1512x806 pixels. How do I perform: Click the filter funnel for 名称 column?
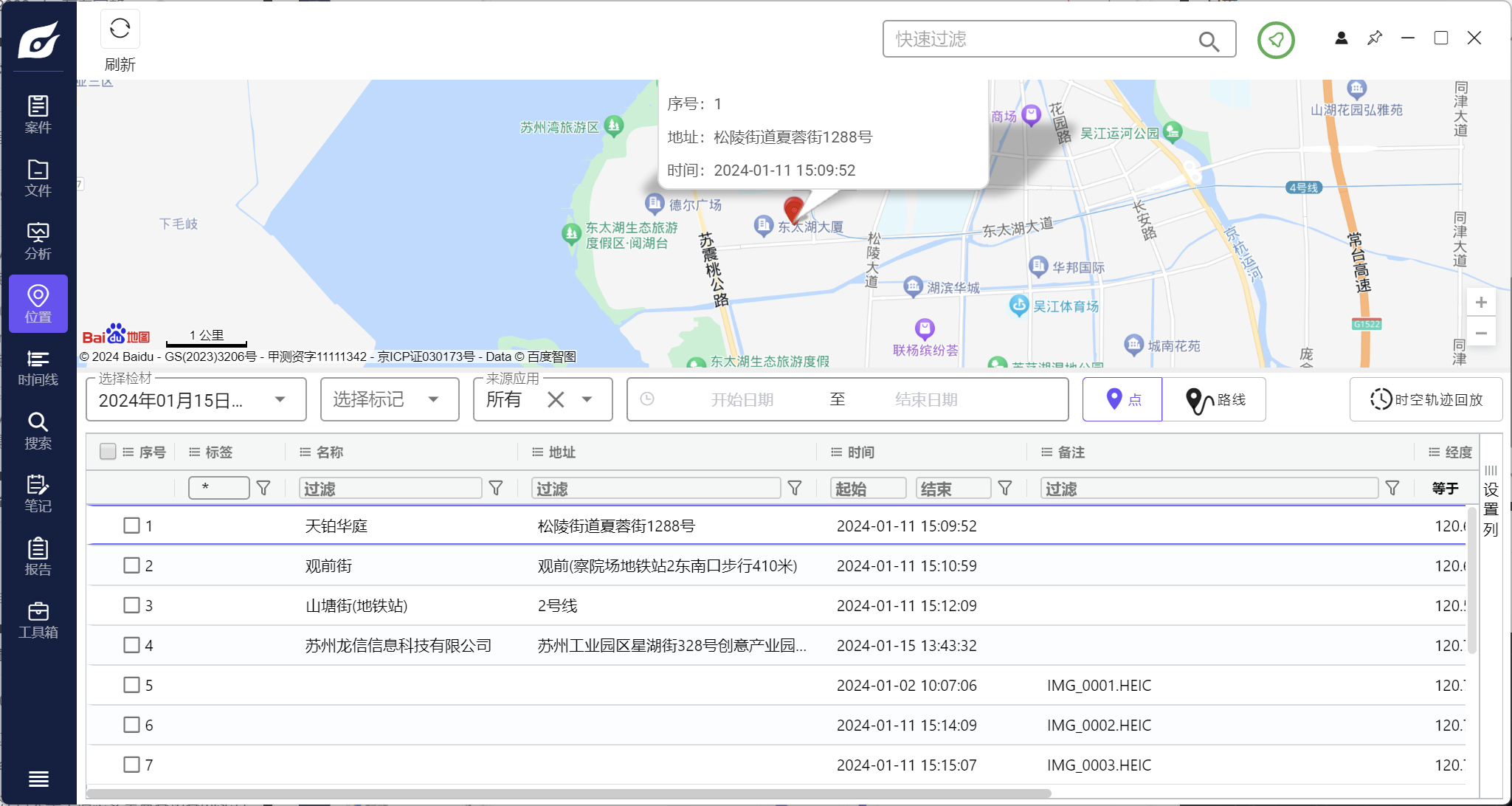pyautogui.click(x=496, y=488)
